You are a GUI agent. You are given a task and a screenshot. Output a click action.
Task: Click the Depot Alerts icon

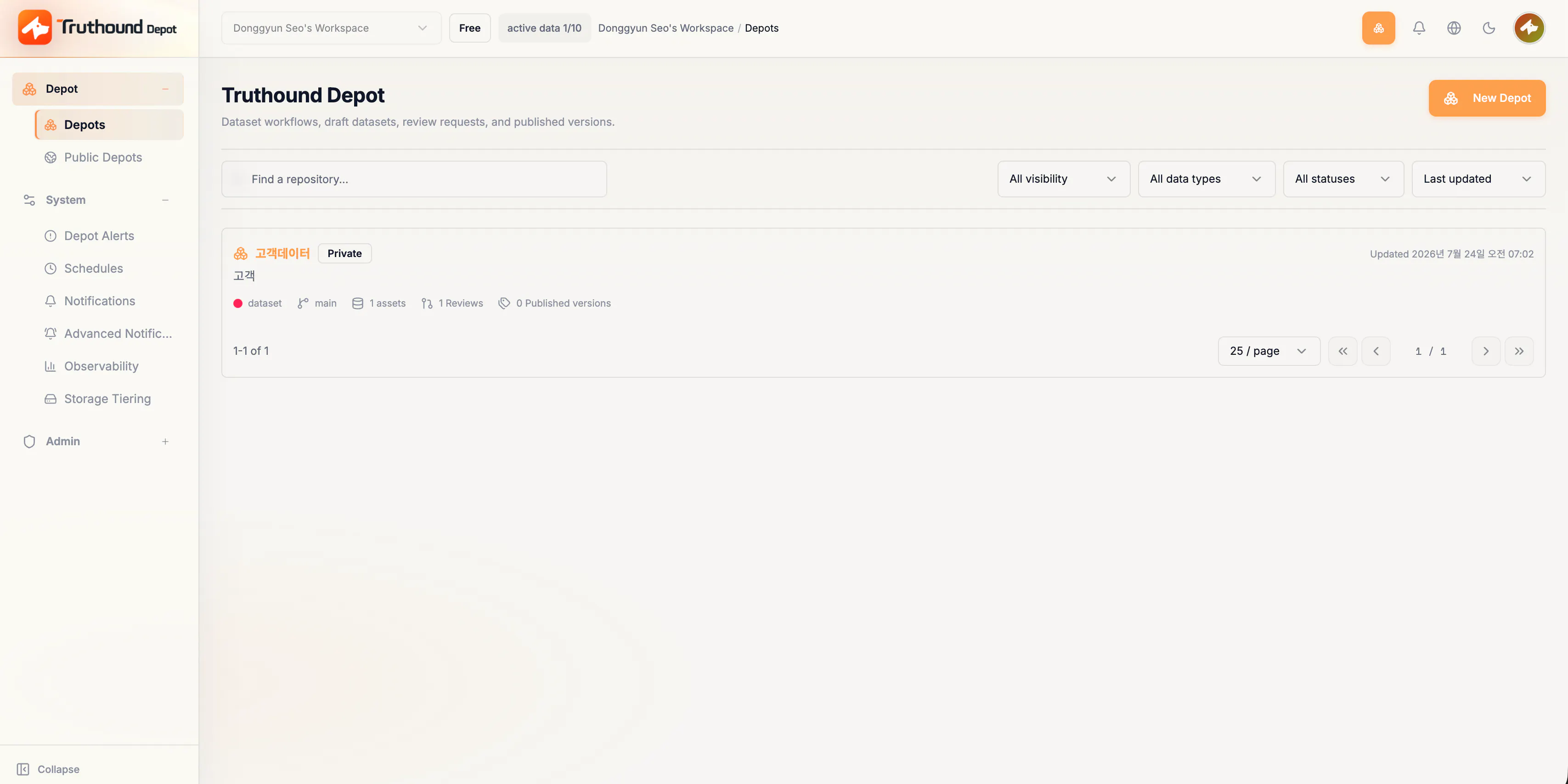pos(51,236)
